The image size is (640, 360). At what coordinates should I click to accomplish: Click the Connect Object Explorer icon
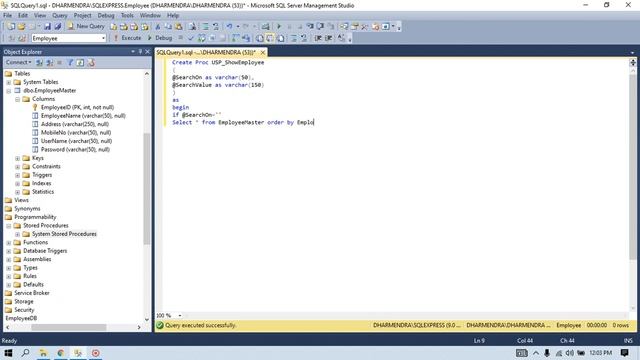(x=39, y=62)
